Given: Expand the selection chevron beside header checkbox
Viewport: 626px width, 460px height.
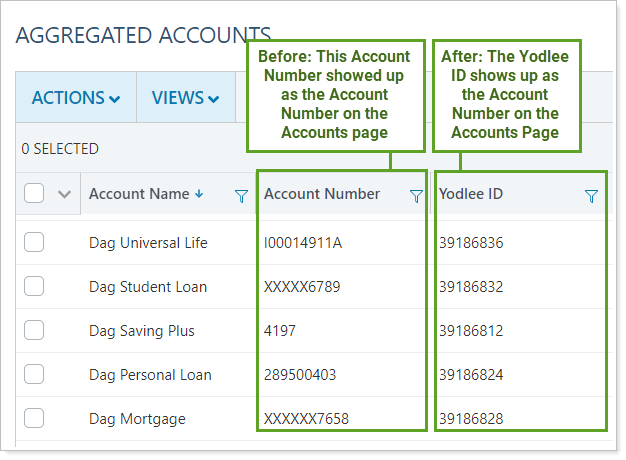Looking at the screenshot, I should click(65, 195).
